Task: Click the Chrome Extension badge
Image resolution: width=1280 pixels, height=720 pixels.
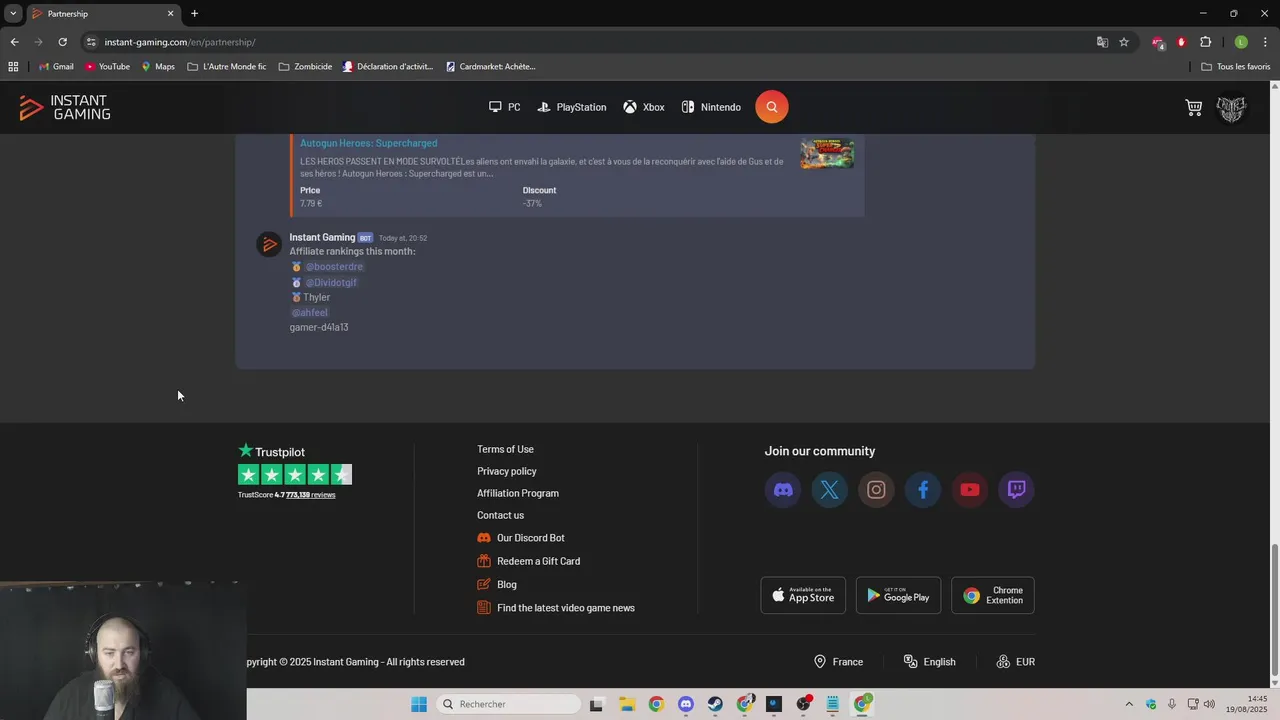Action: click(993, 595)
